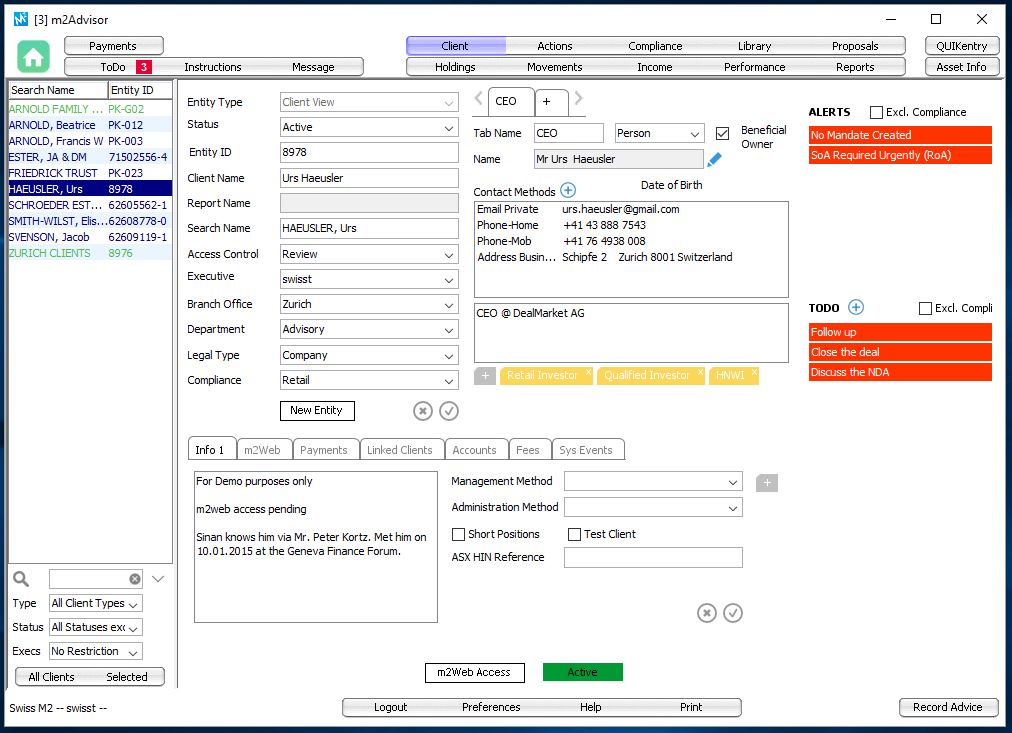
Task: Enable Excl. Compli checkbox in TODO
Action: [x=925, y=308]
